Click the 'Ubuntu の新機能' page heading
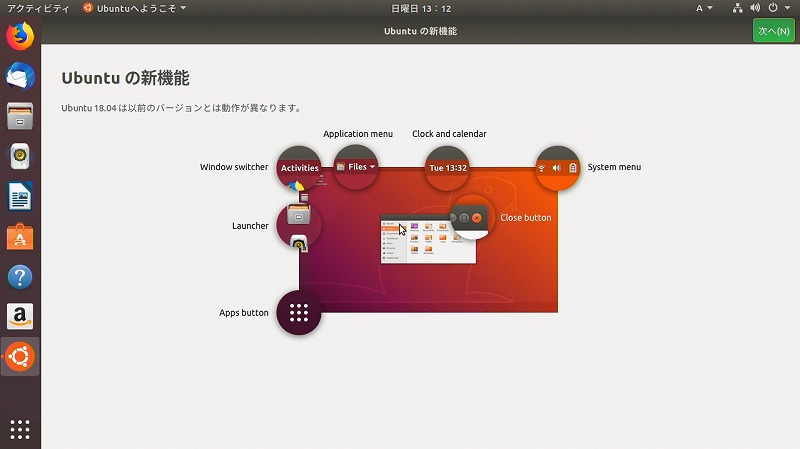Image resolution: width=800 pixels, height=449 pixels. pyautogui.click(x=125, y=78)
